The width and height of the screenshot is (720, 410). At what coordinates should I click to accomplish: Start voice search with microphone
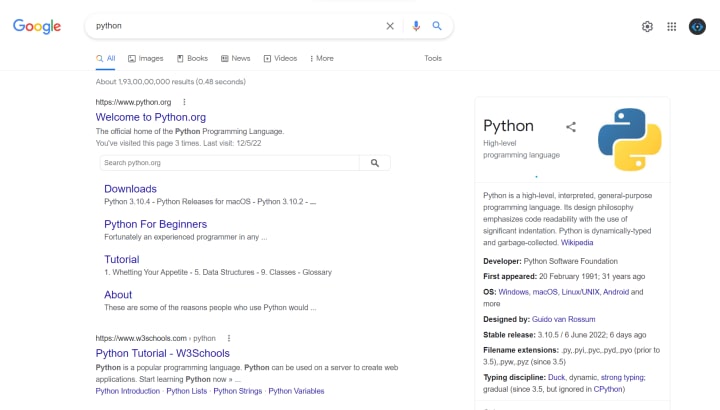[x=416, y=26]
